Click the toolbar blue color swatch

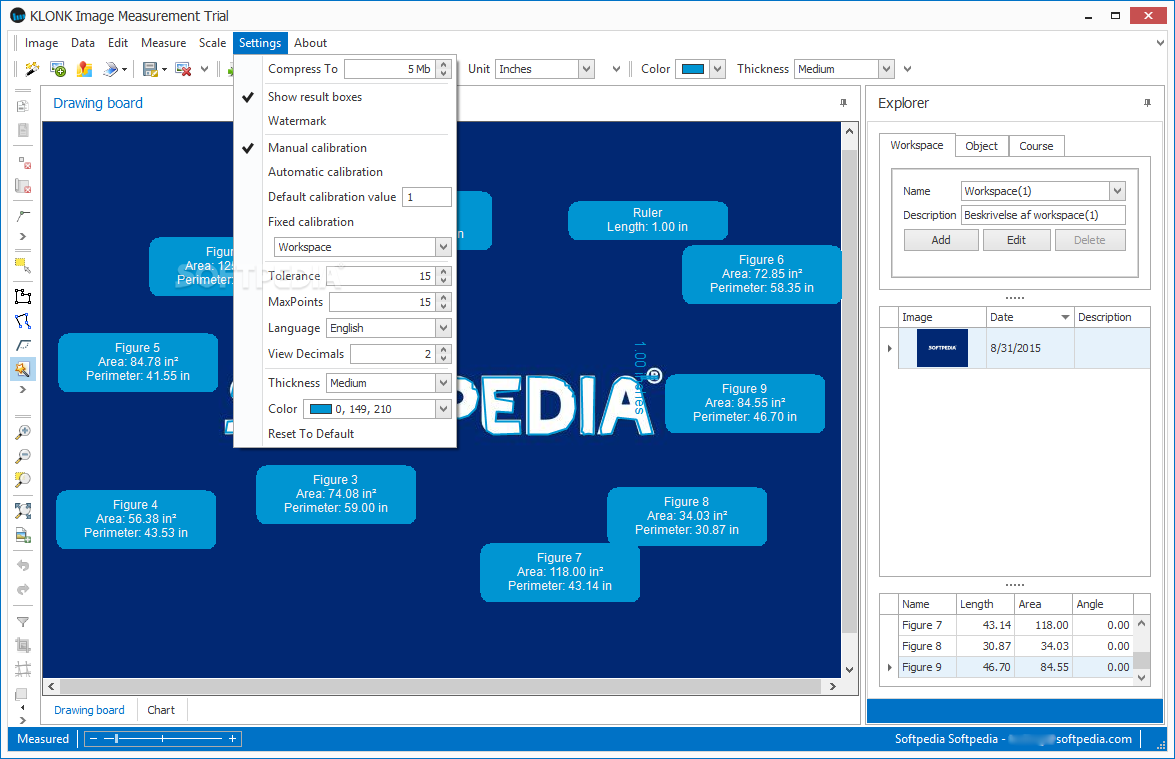click(692, 69)
